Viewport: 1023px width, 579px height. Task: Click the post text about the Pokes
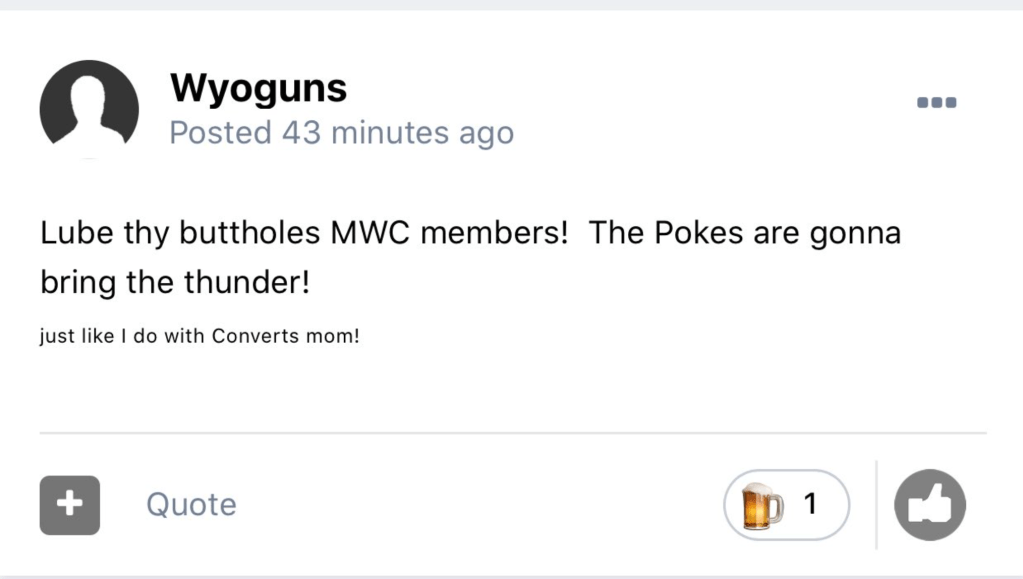pos(470,257)
